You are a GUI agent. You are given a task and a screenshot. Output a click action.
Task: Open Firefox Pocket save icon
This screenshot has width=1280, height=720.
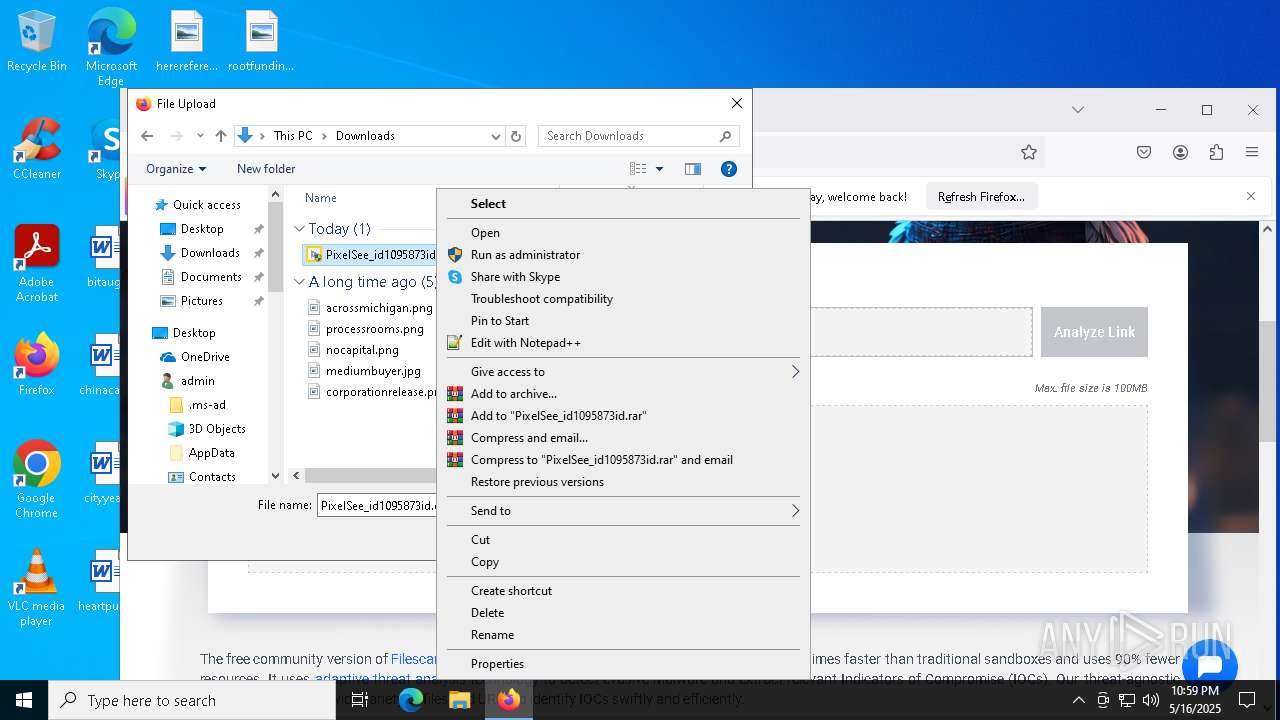click(x=1144, y=152)
